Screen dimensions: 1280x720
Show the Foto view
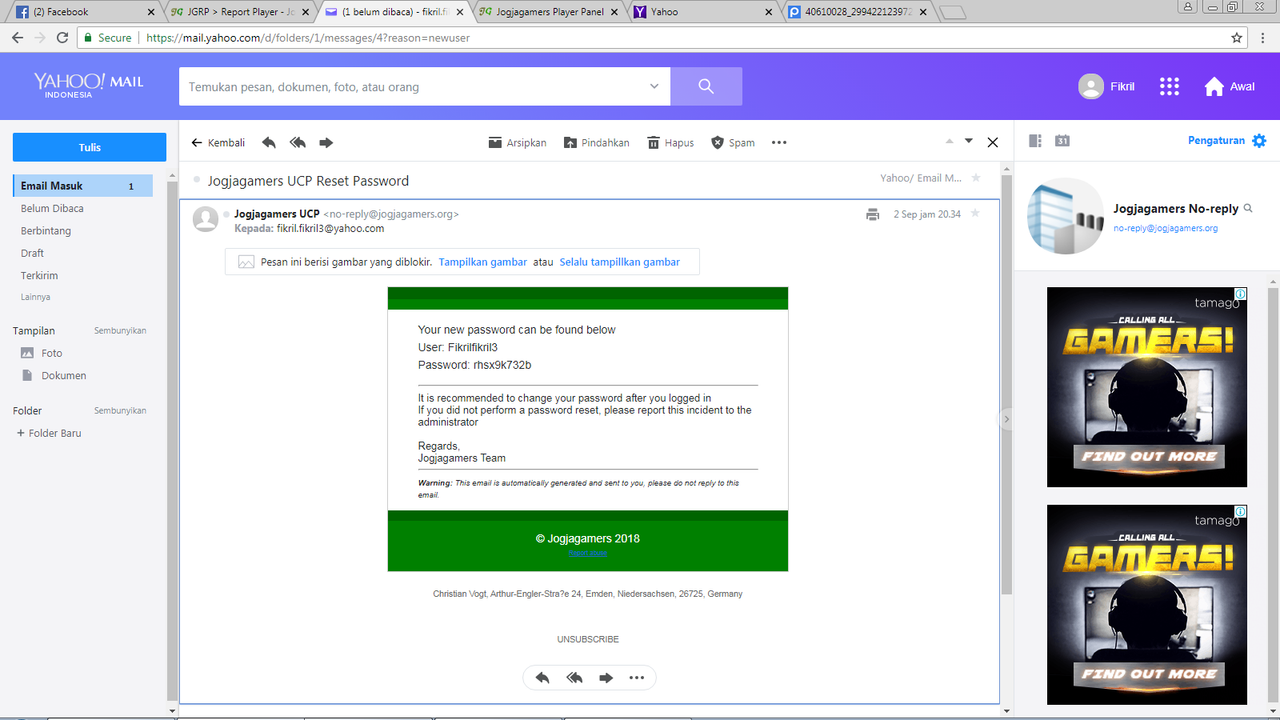pyautogui.click(x=41, y=353)
